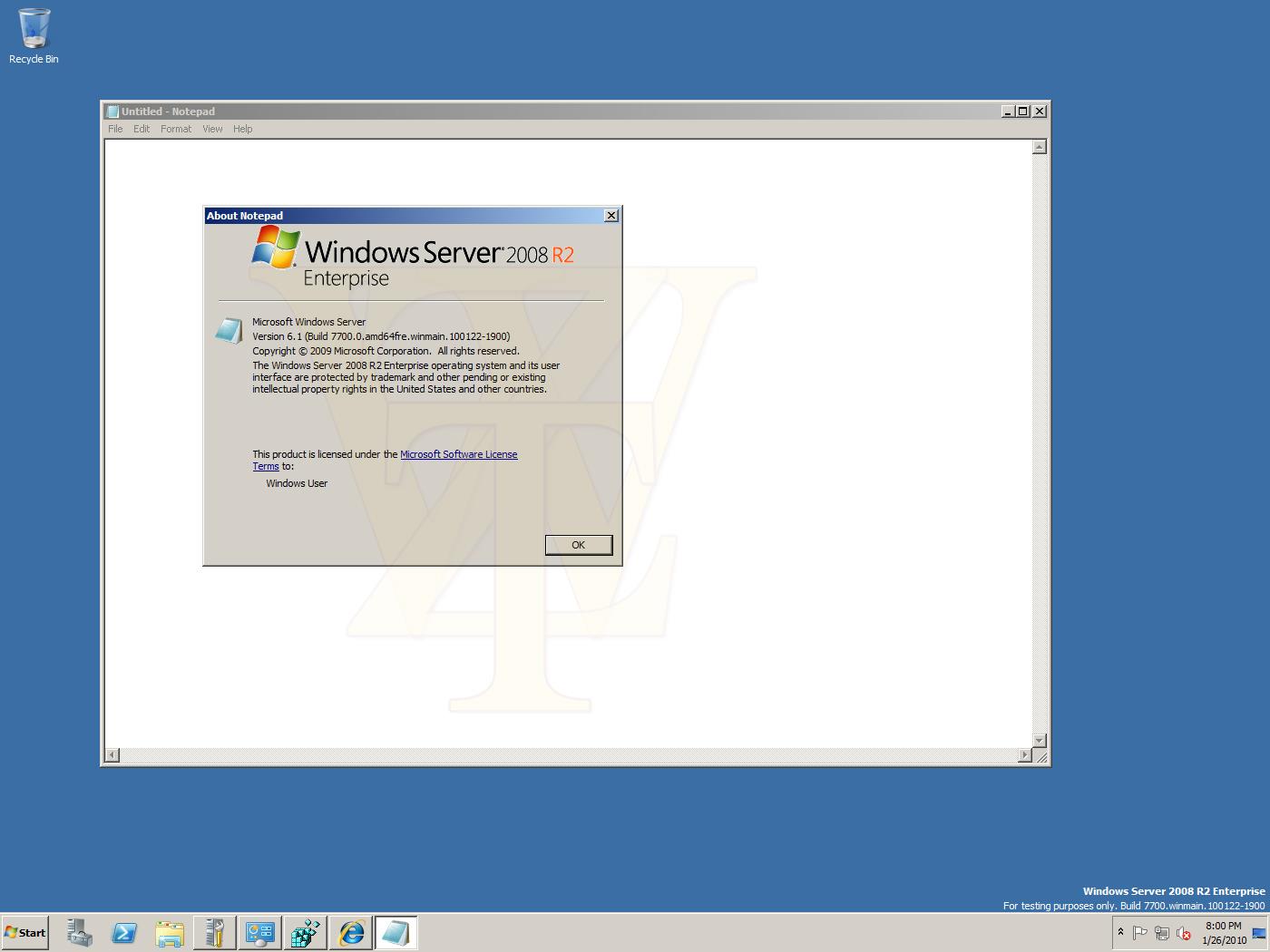Viewport: 1270px width, 952px height.
Task: Launch Windows PowerShell from taskbar
Action: click(124, 932)
